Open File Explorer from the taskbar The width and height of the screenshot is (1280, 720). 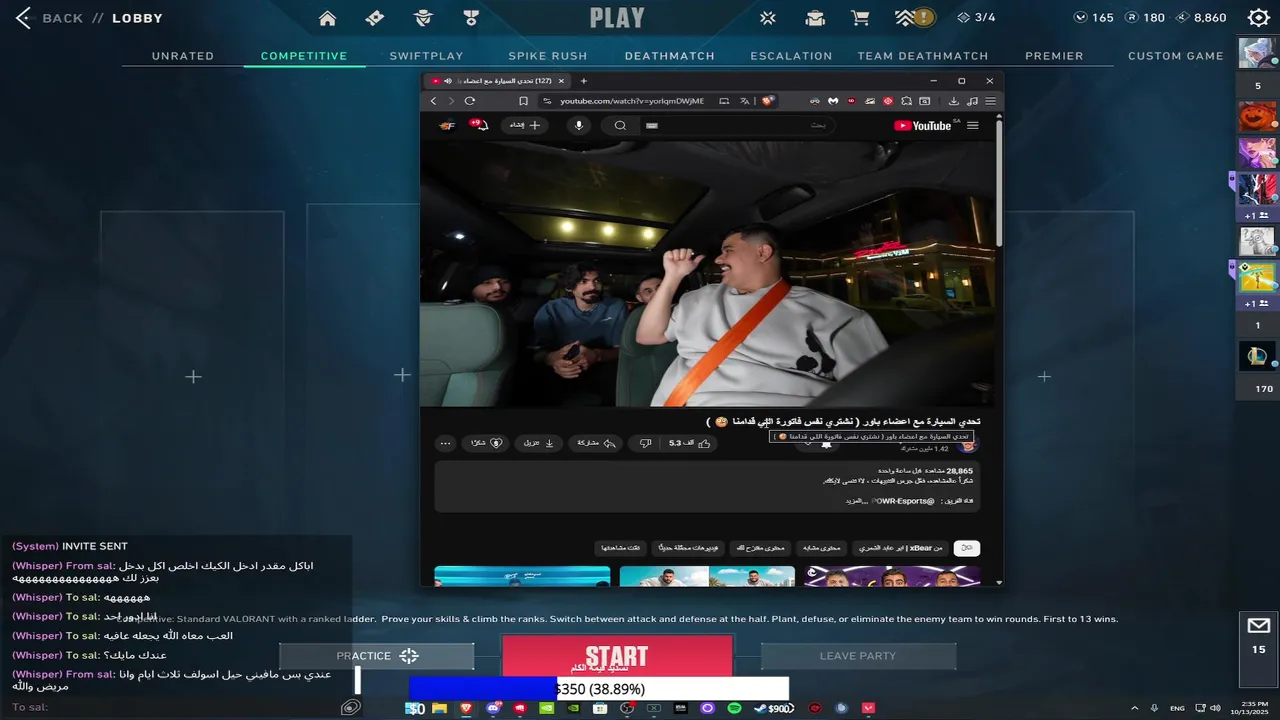point(439,708)
